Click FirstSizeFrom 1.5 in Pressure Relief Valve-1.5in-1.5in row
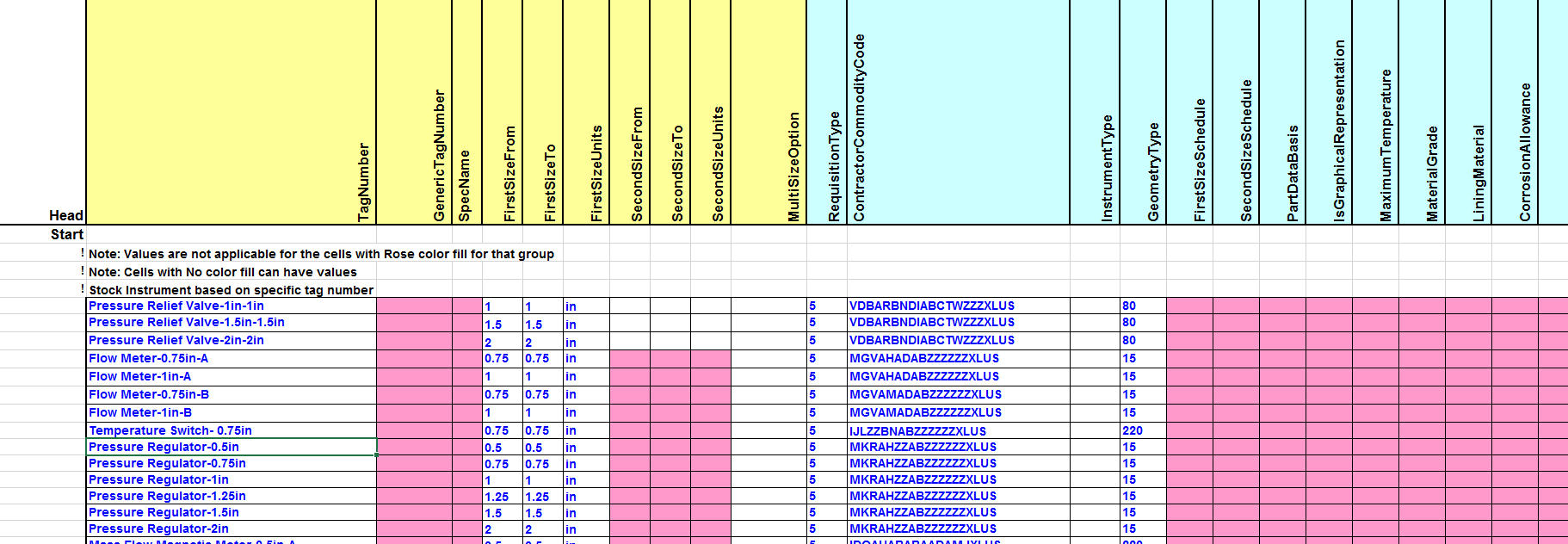Viewport: 1568px width, 544px height. tap(503, 322)
